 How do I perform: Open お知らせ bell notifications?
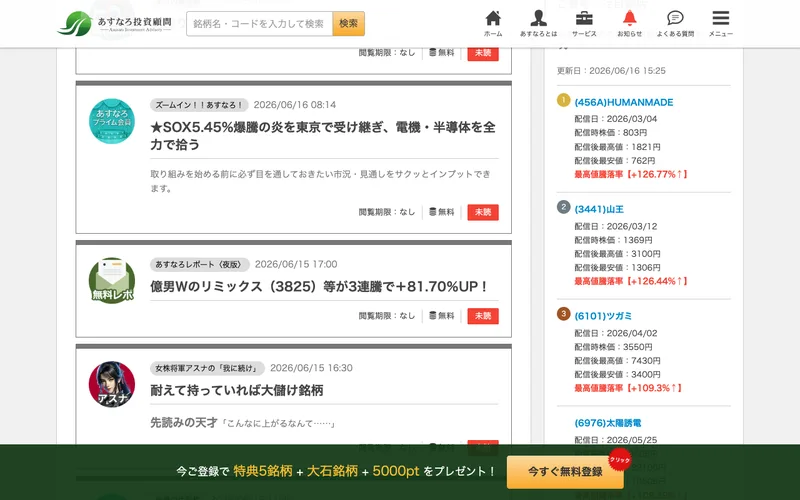pos(630,23)
